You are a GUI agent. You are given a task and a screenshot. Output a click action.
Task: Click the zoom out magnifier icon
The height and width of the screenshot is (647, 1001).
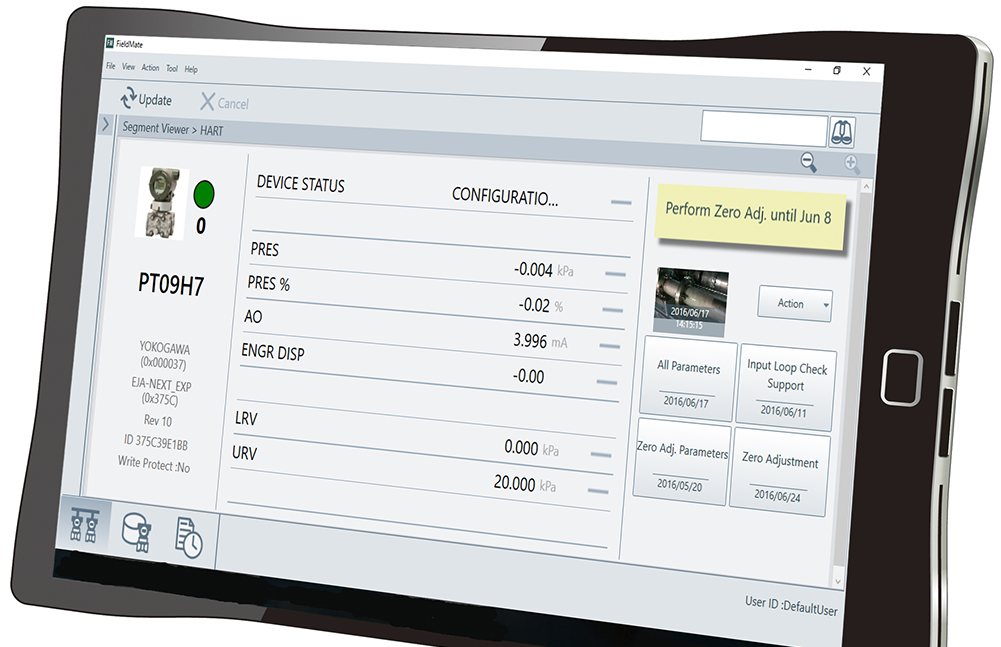tap(808, 162)
